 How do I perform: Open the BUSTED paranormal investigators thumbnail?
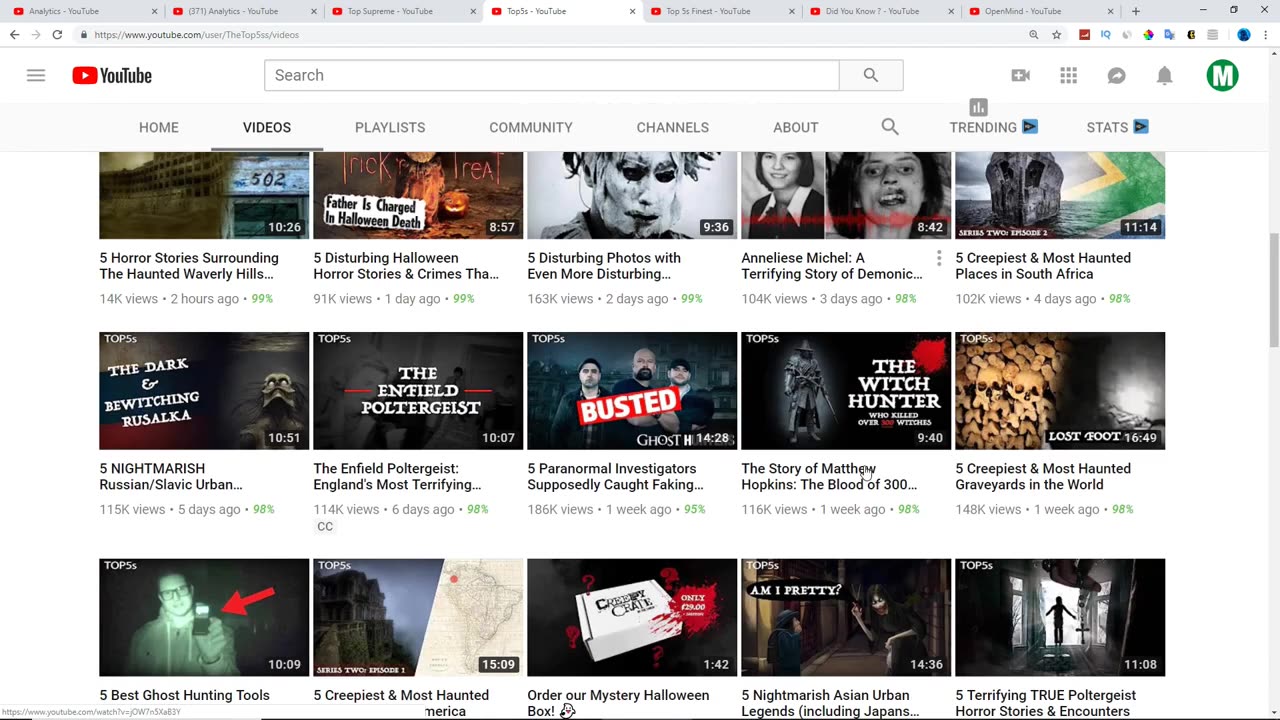[632, 391]
